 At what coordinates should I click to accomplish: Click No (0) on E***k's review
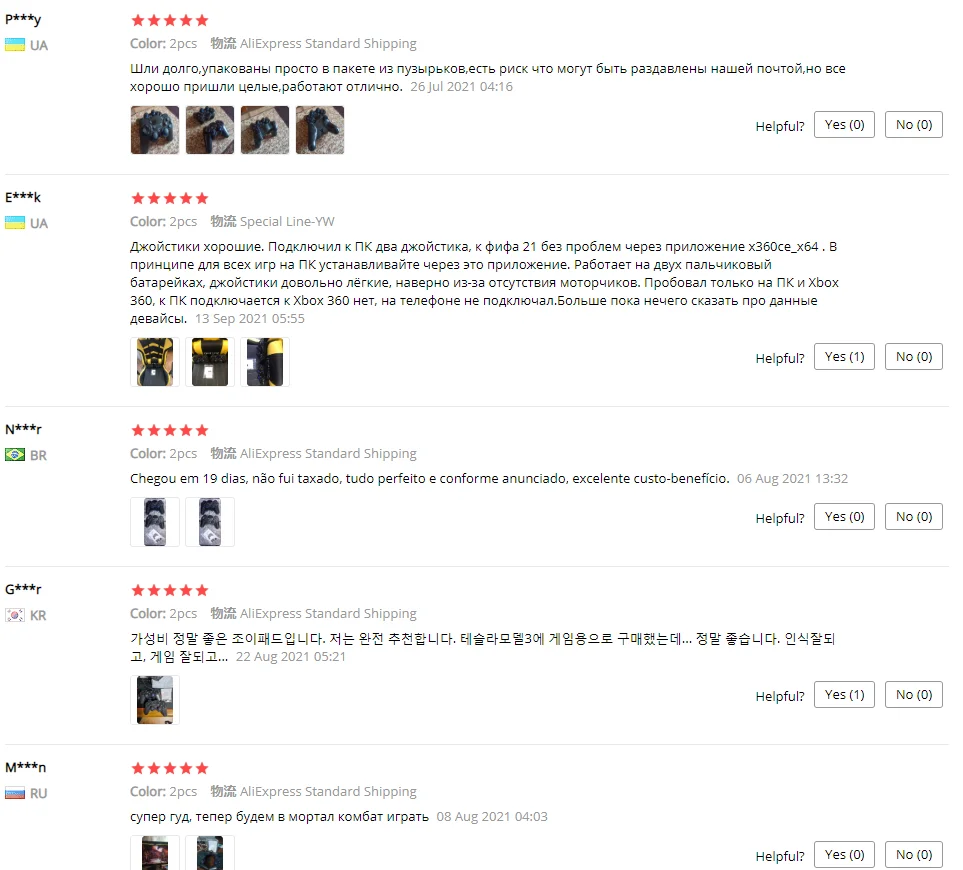click(913, 357)
